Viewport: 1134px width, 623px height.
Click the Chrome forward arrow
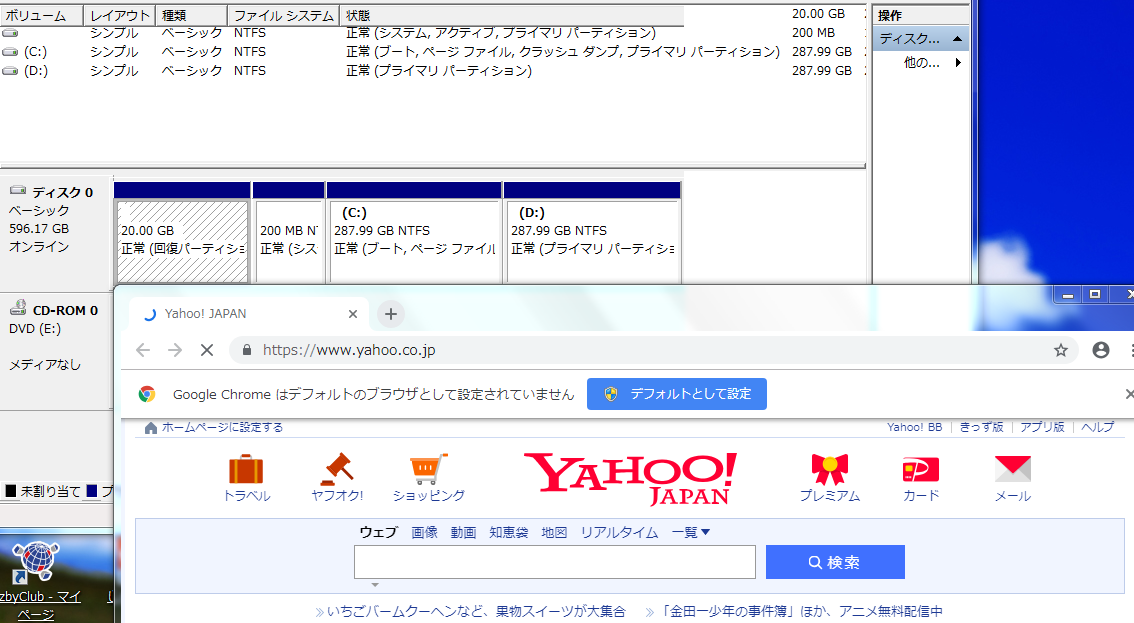click(175, 350)
